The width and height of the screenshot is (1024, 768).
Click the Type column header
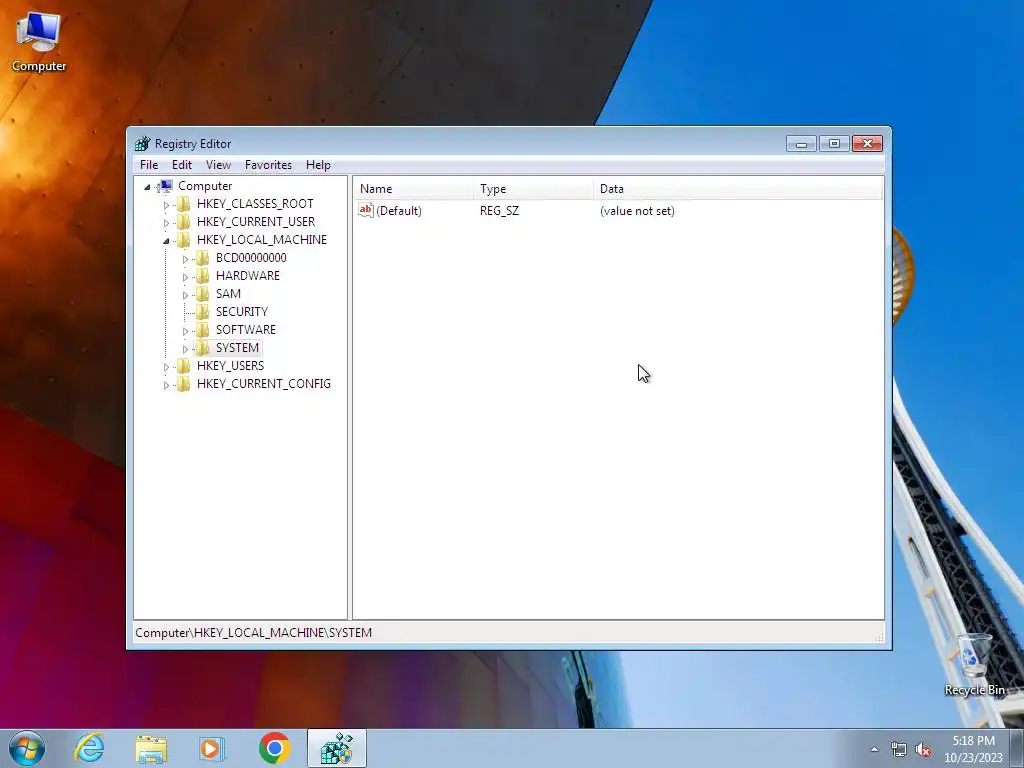533,189
